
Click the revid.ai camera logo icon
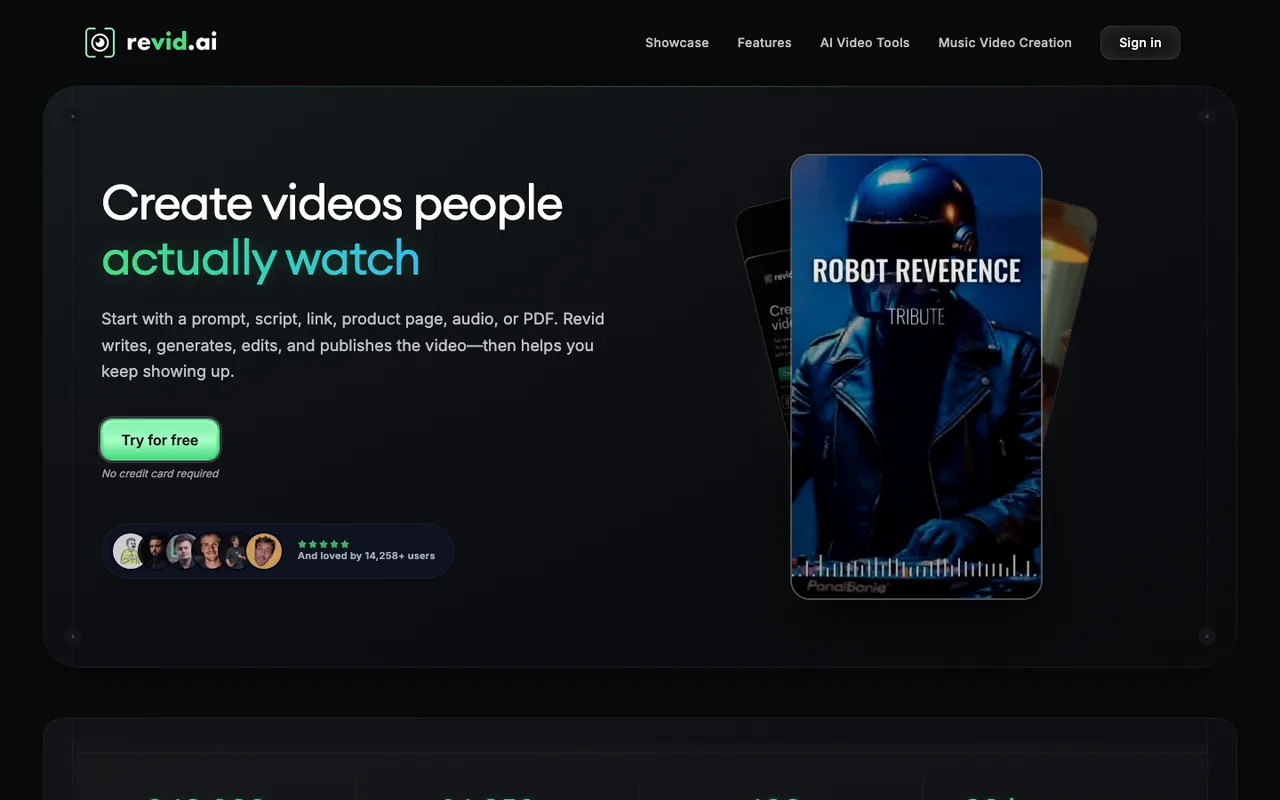pyautogui.click(x=100, y=42)
